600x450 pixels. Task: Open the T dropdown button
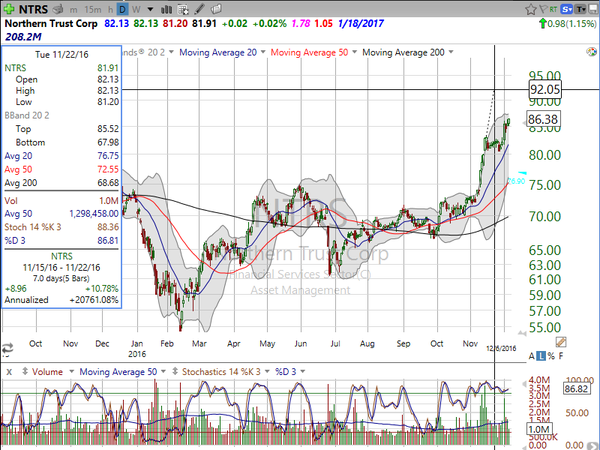tap(580, 9)
